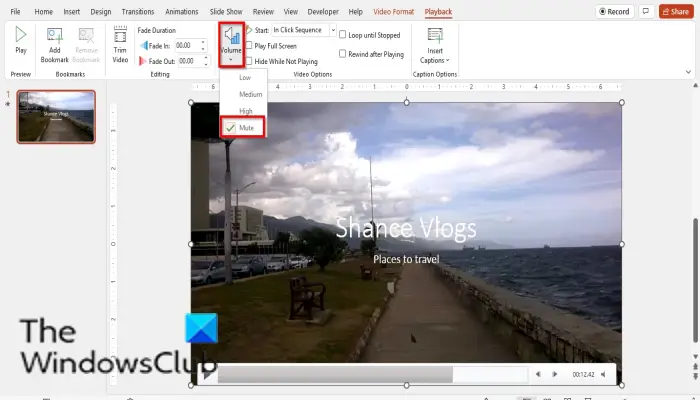Viewport: 700px width, 400px height.
Task: Select Low volume option
Action: (x=243, y=77)
